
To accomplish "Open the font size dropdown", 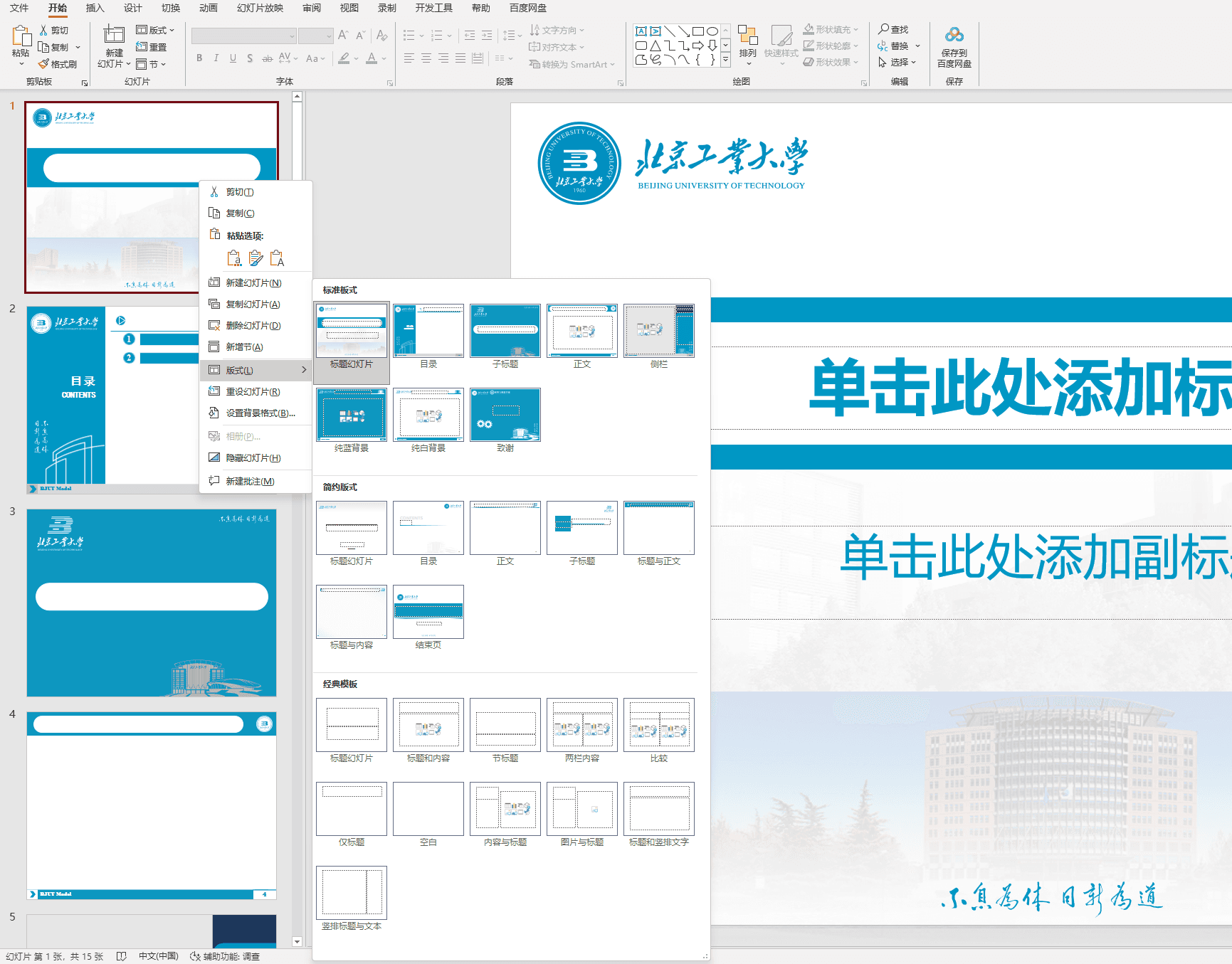I will coord(329,36).
